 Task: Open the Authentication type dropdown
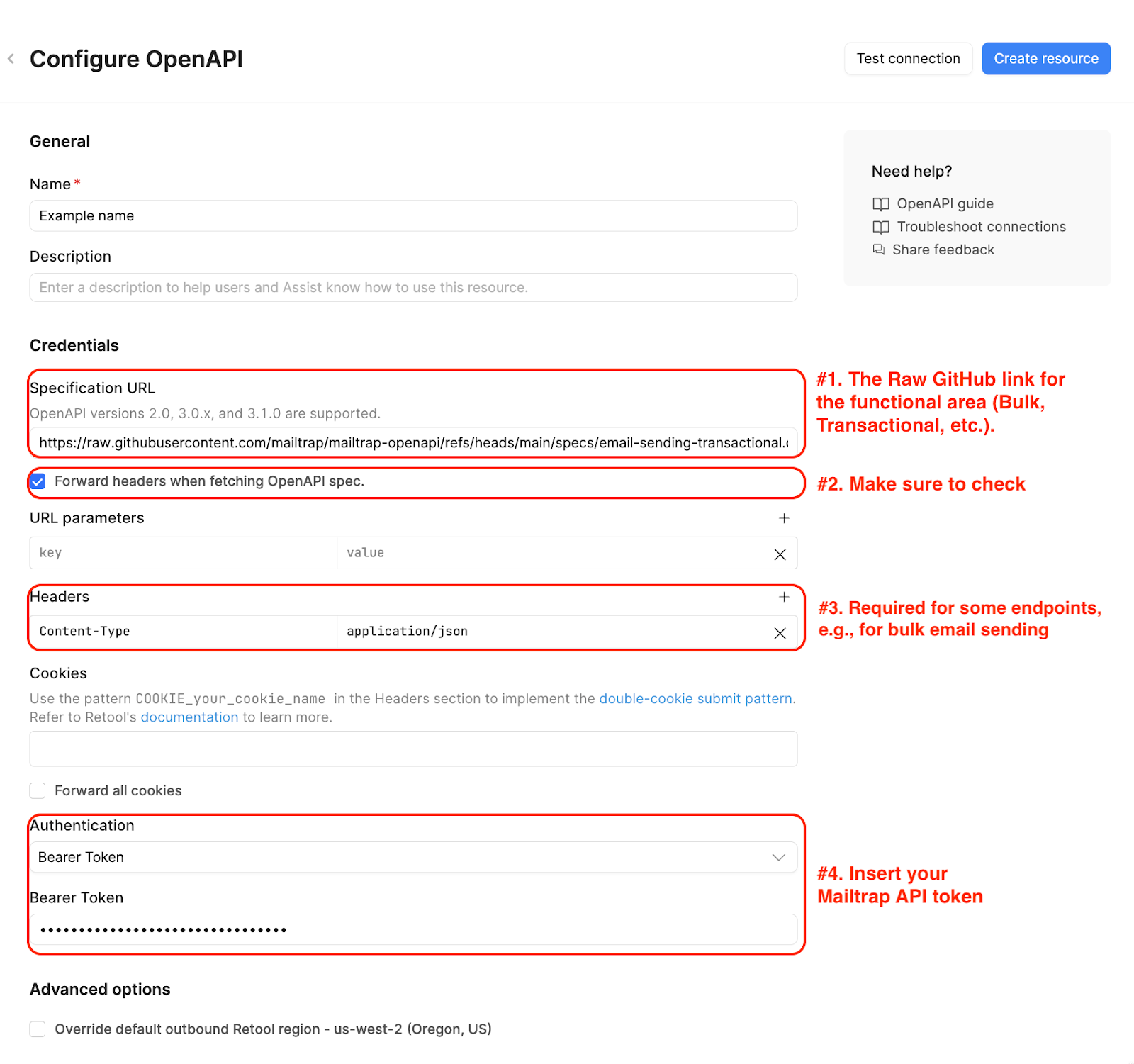point(413,857)
